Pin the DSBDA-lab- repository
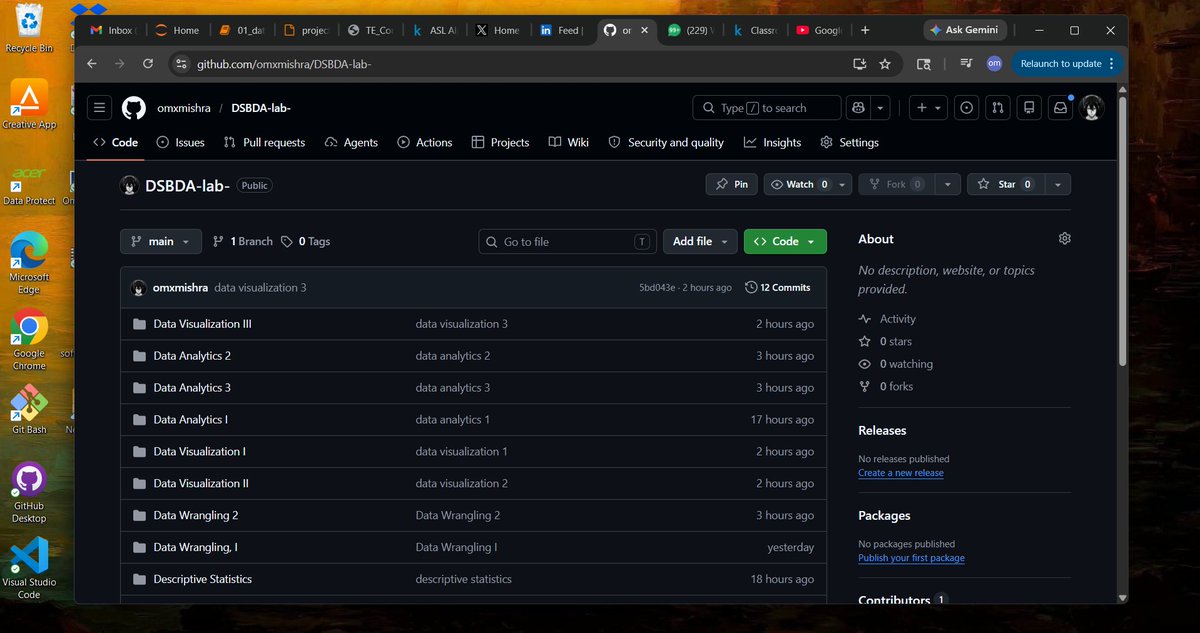The width and height of the screenshot is (1200, 633). [x=732, y=184]
